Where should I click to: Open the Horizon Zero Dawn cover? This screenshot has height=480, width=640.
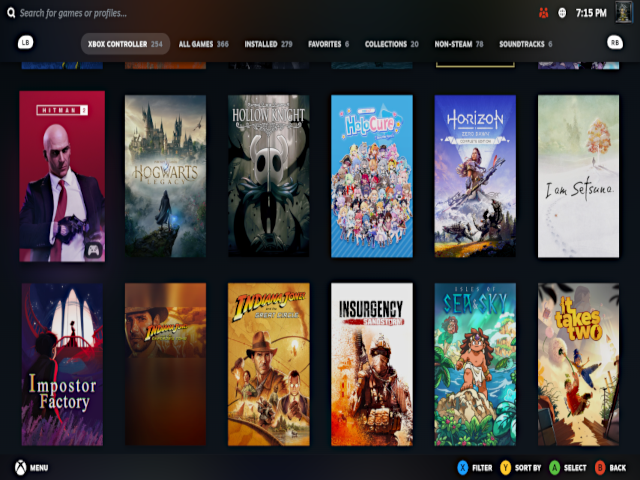coord(475,176)
